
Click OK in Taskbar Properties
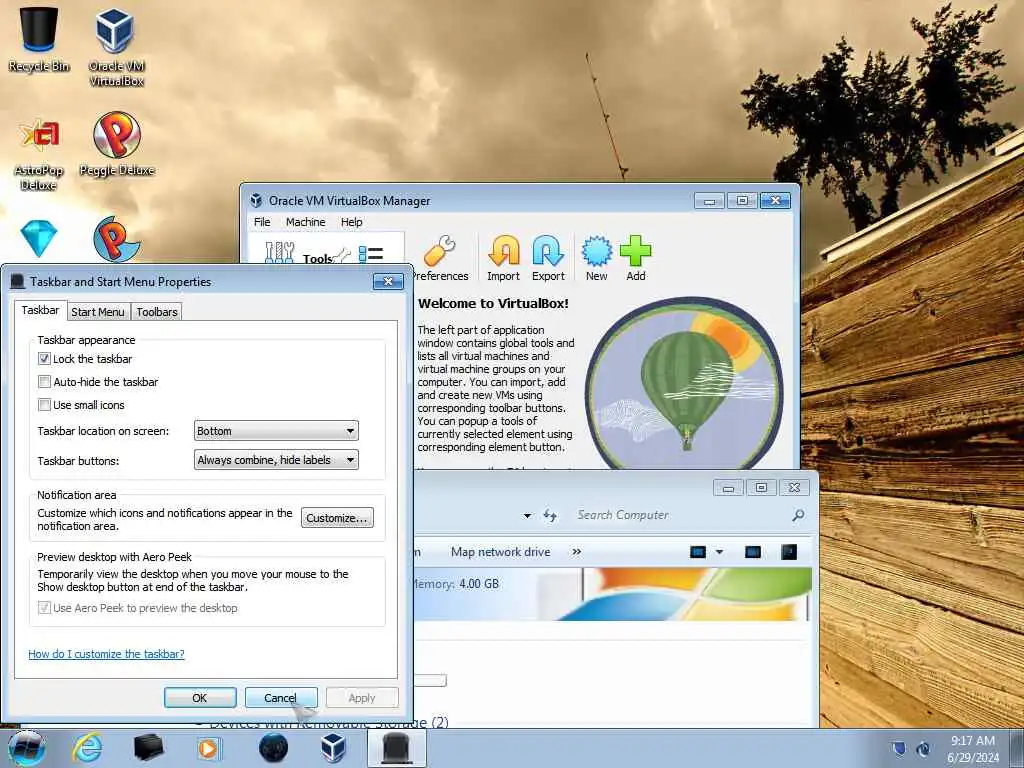[200, 698]
